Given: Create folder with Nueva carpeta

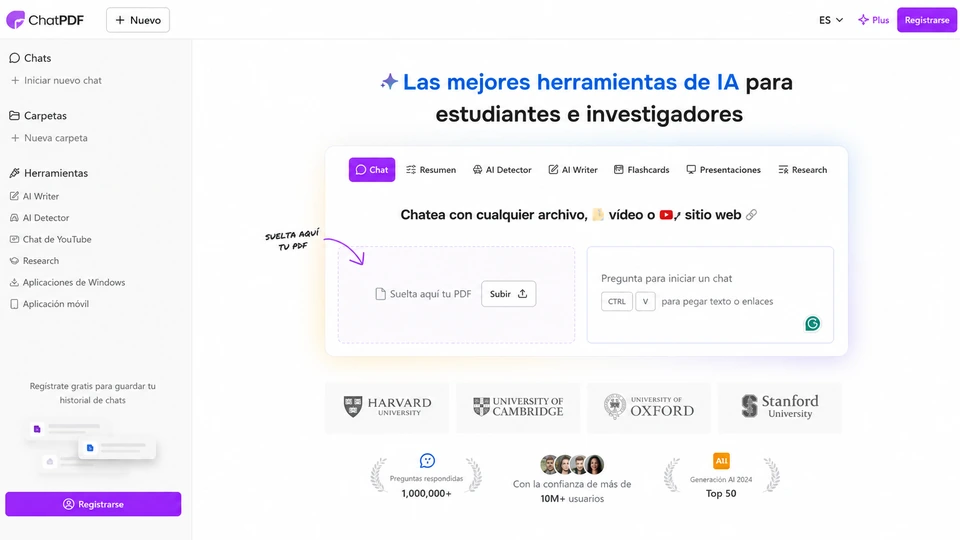Looking at the screenshot, I should (x=50, y=138).
